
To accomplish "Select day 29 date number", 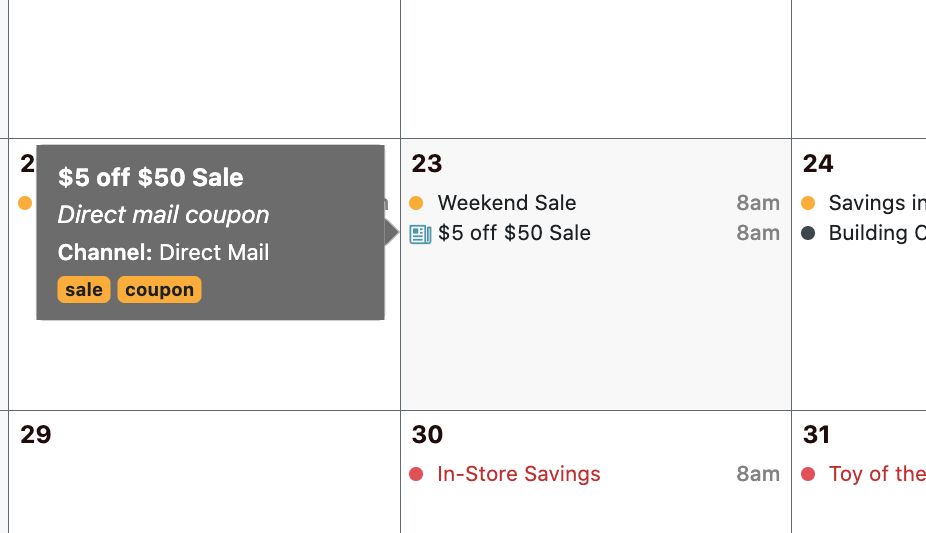I will tap(35, 434).
